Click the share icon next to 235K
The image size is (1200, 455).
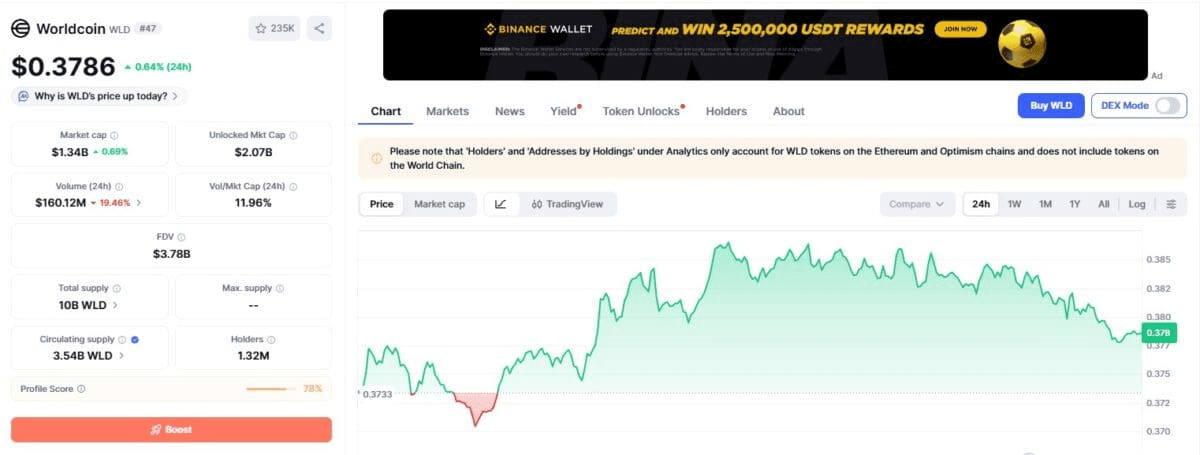pyautogui.click(x=319, y=28)
